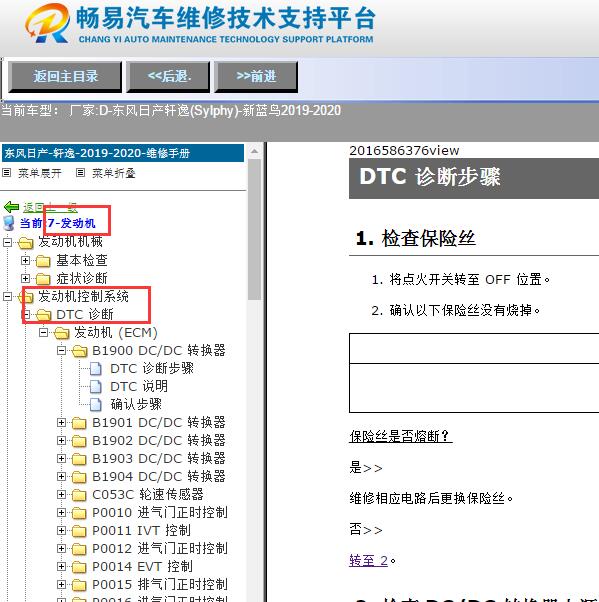Click the DTC 说明 page icon
Viewport: 599px width, 602px height.
click(x=96, y=387)
